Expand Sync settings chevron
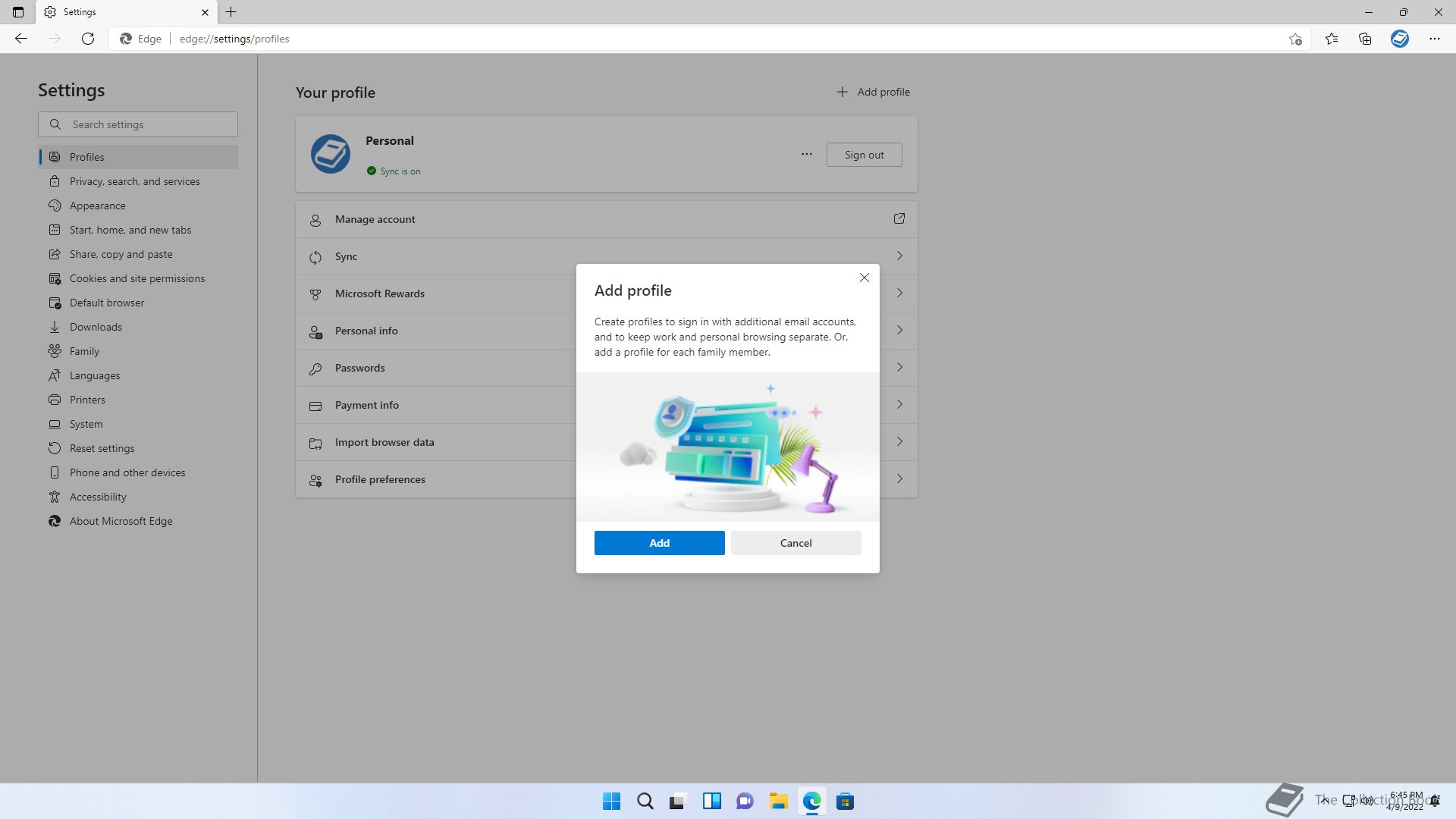The height and width of the screenshot is (819, 1456). (899, 256)
